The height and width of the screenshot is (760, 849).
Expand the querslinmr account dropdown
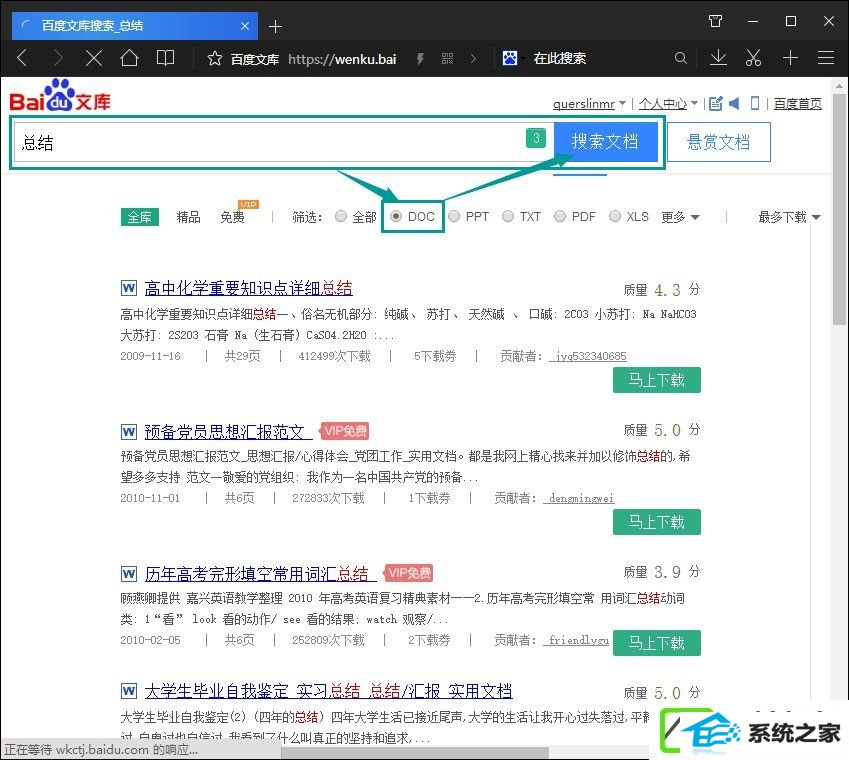point(622,103)
